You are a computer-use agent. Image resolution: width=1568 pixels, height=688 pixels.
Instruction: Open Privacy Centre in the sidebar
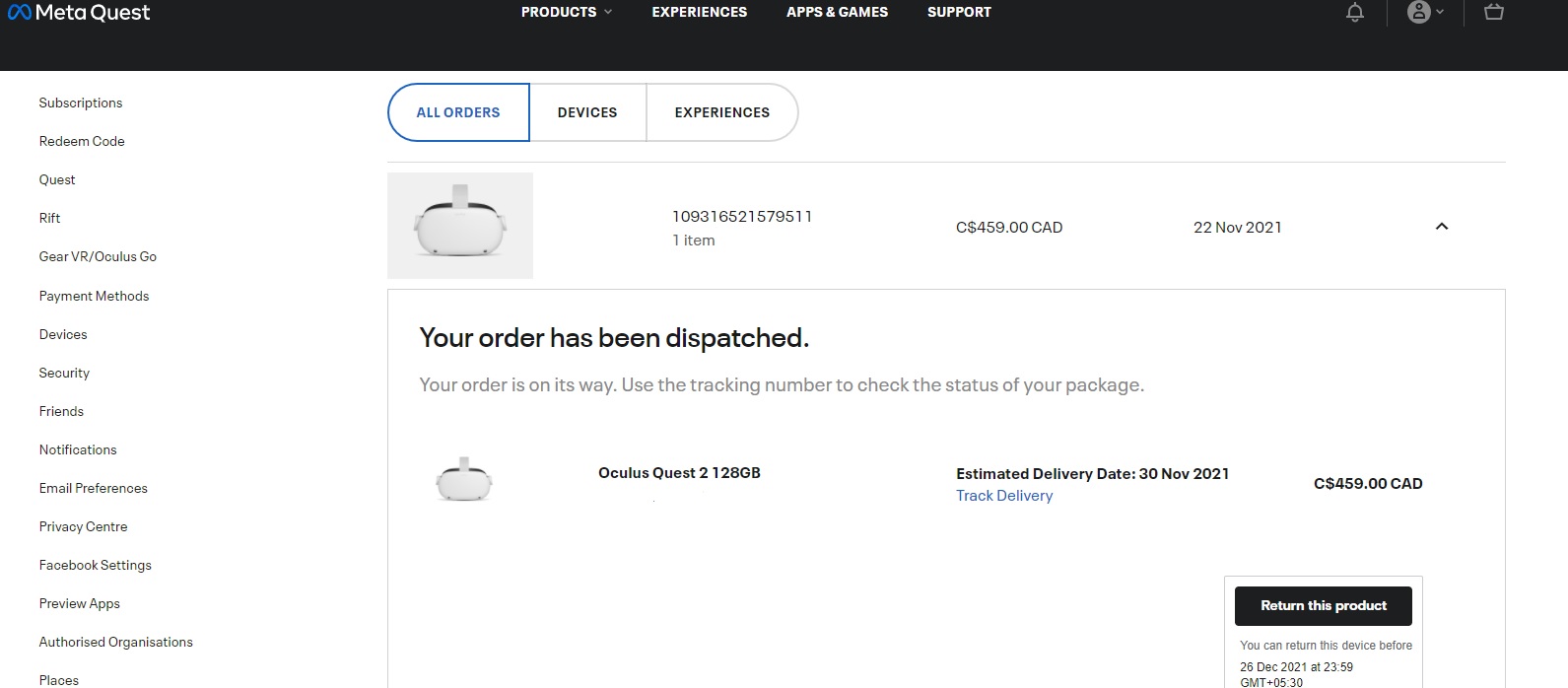(x=83, y=526)
